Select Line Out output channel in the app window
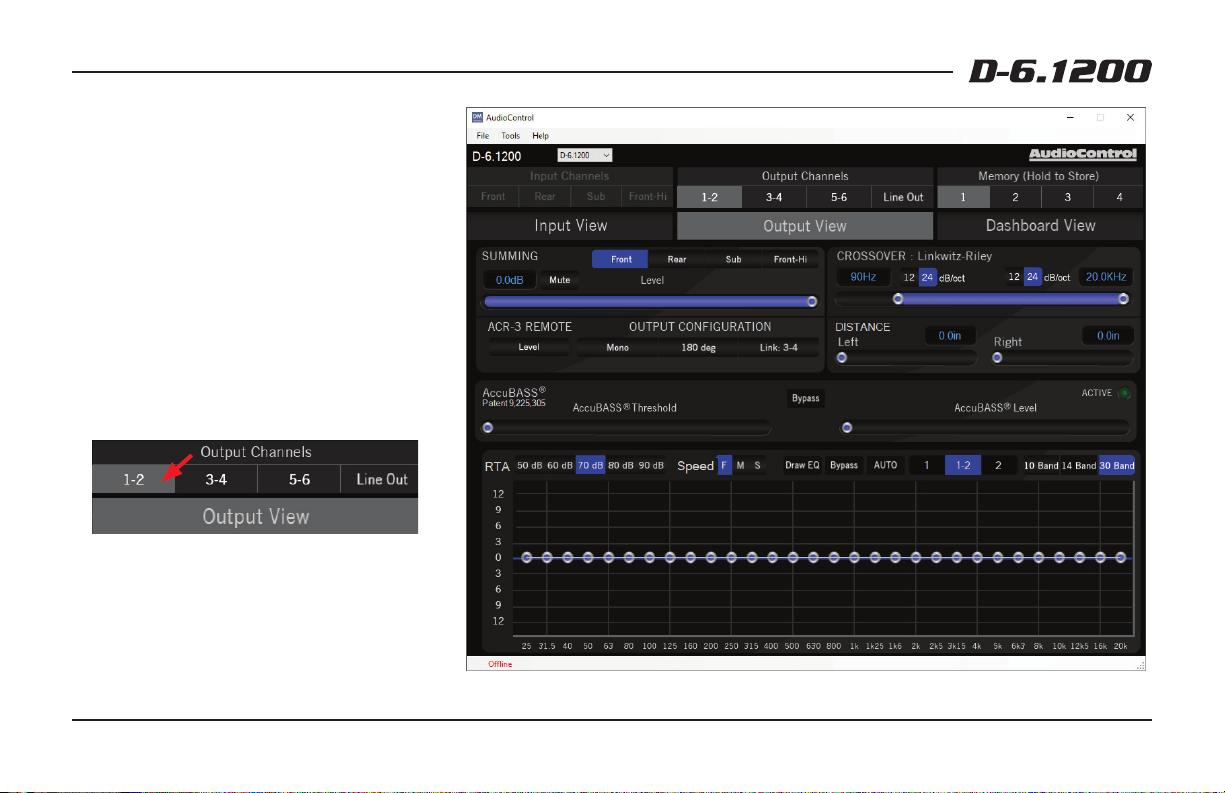Screen dimensions: 1225x793 903,197
